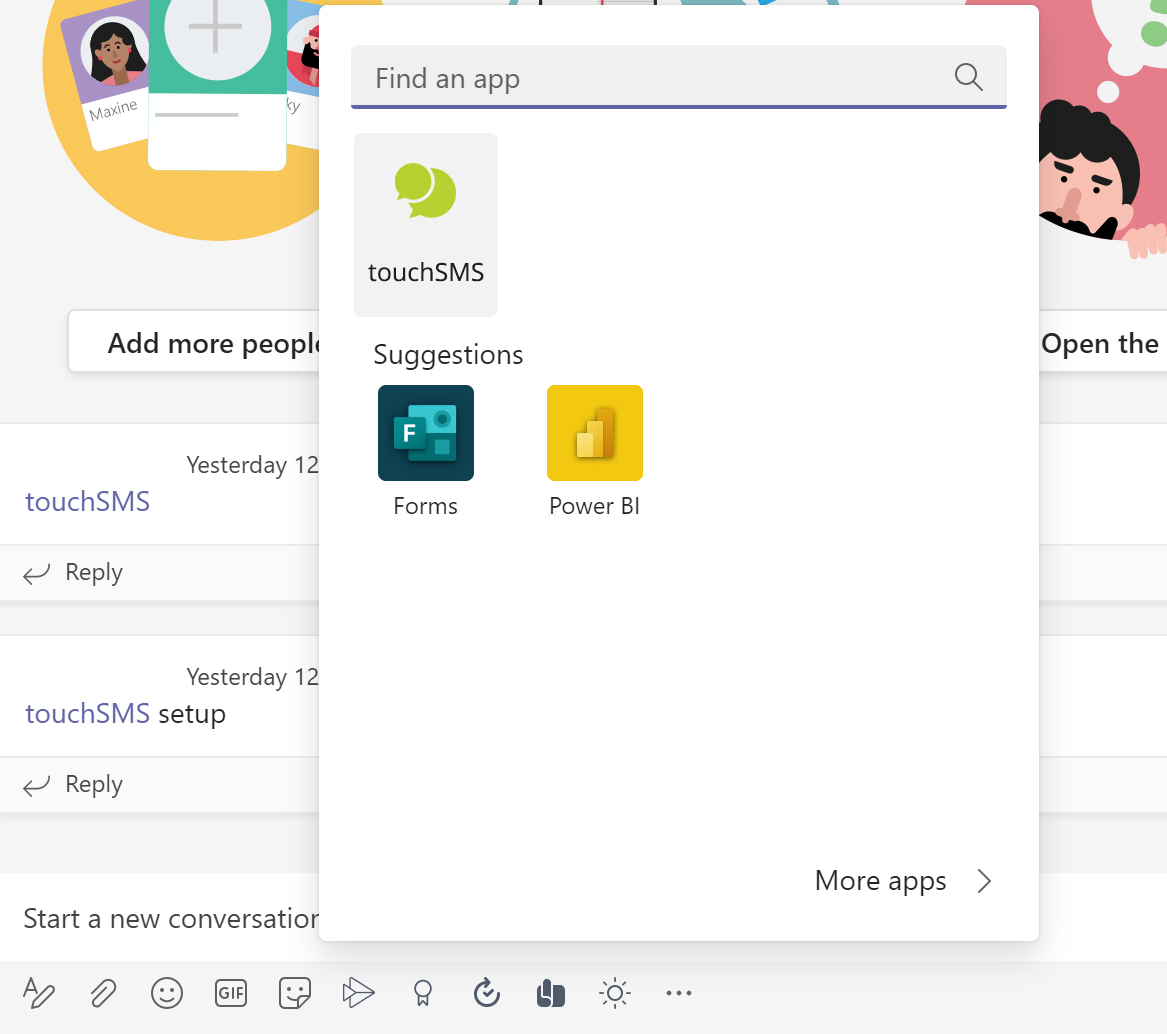Expand More apps with the chevron
The image size is (1167, 1034).
(x=984, y=881)
